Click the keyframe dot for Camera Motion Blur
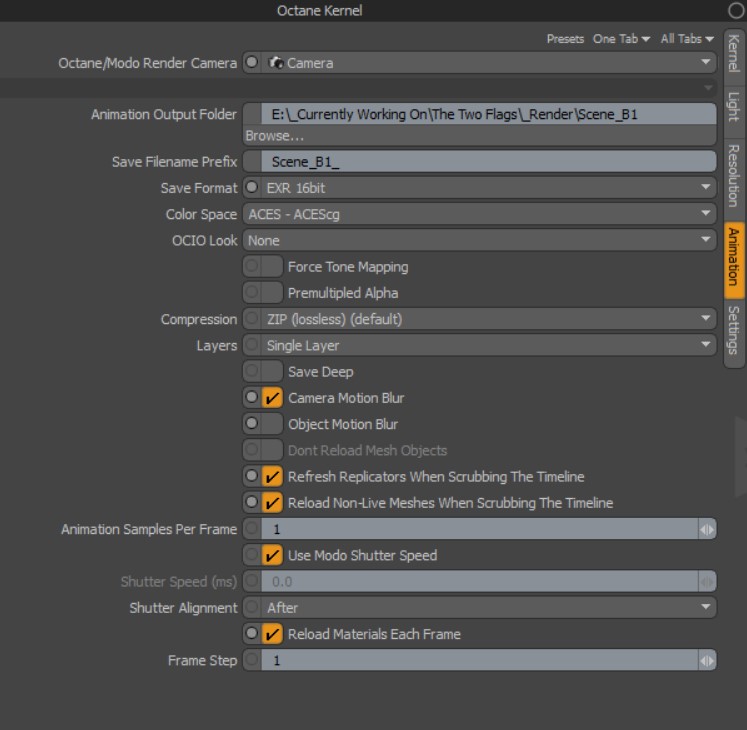Image resolution: width=747 pixels, height=730 pixels. point(251,398)
